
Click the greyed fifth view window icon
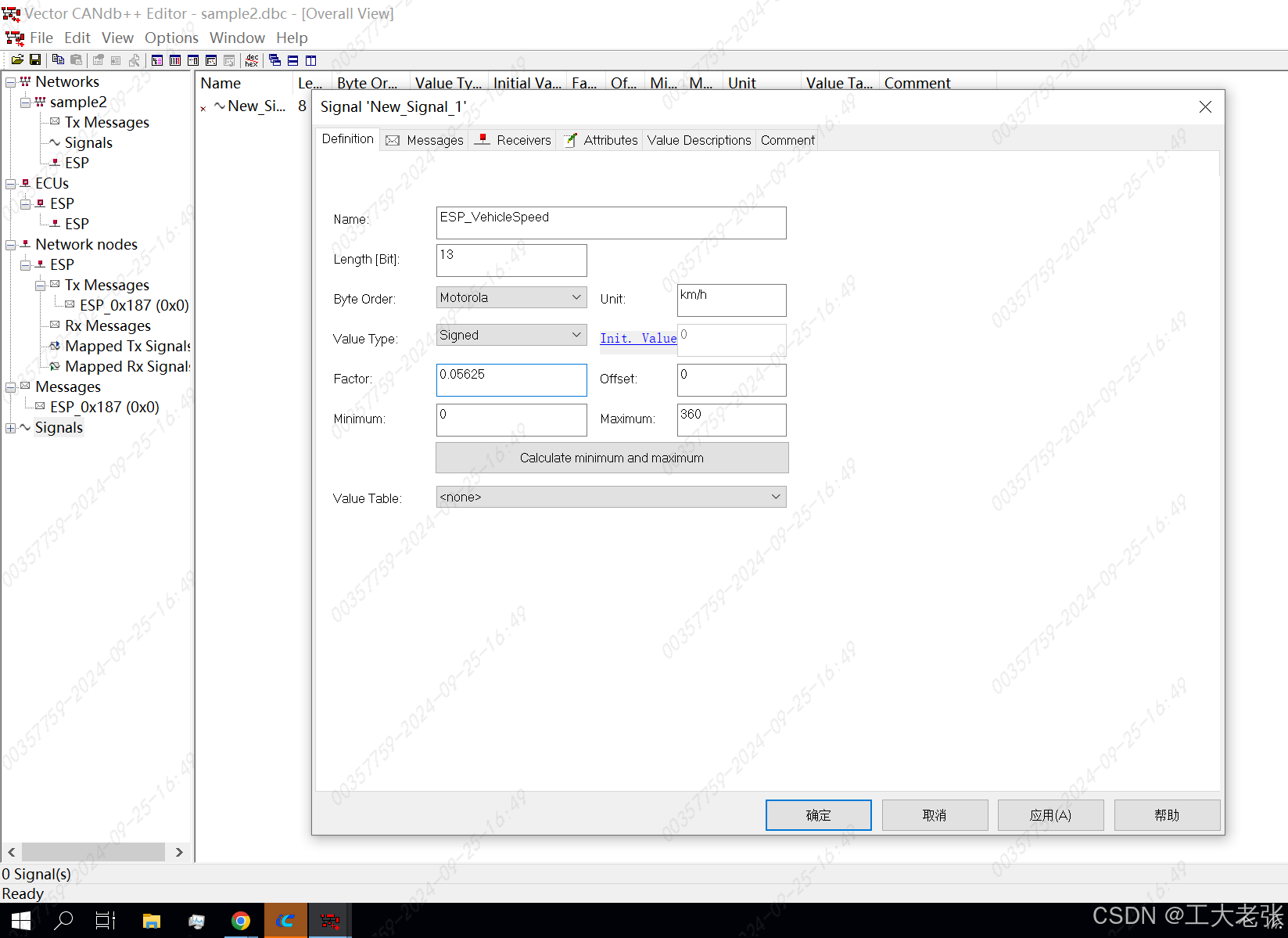(229, 60)
